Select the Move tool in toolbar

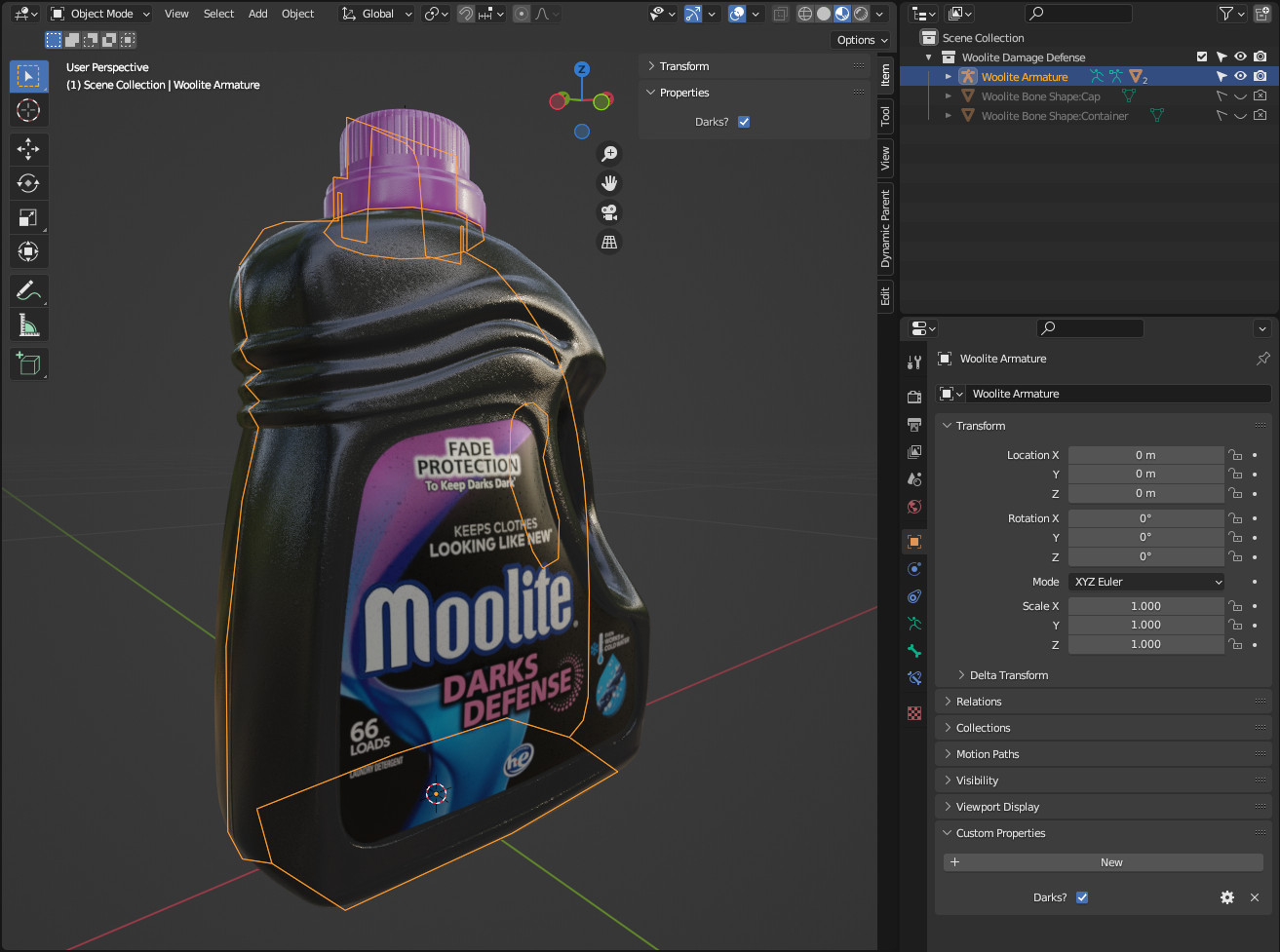[28, 149]
